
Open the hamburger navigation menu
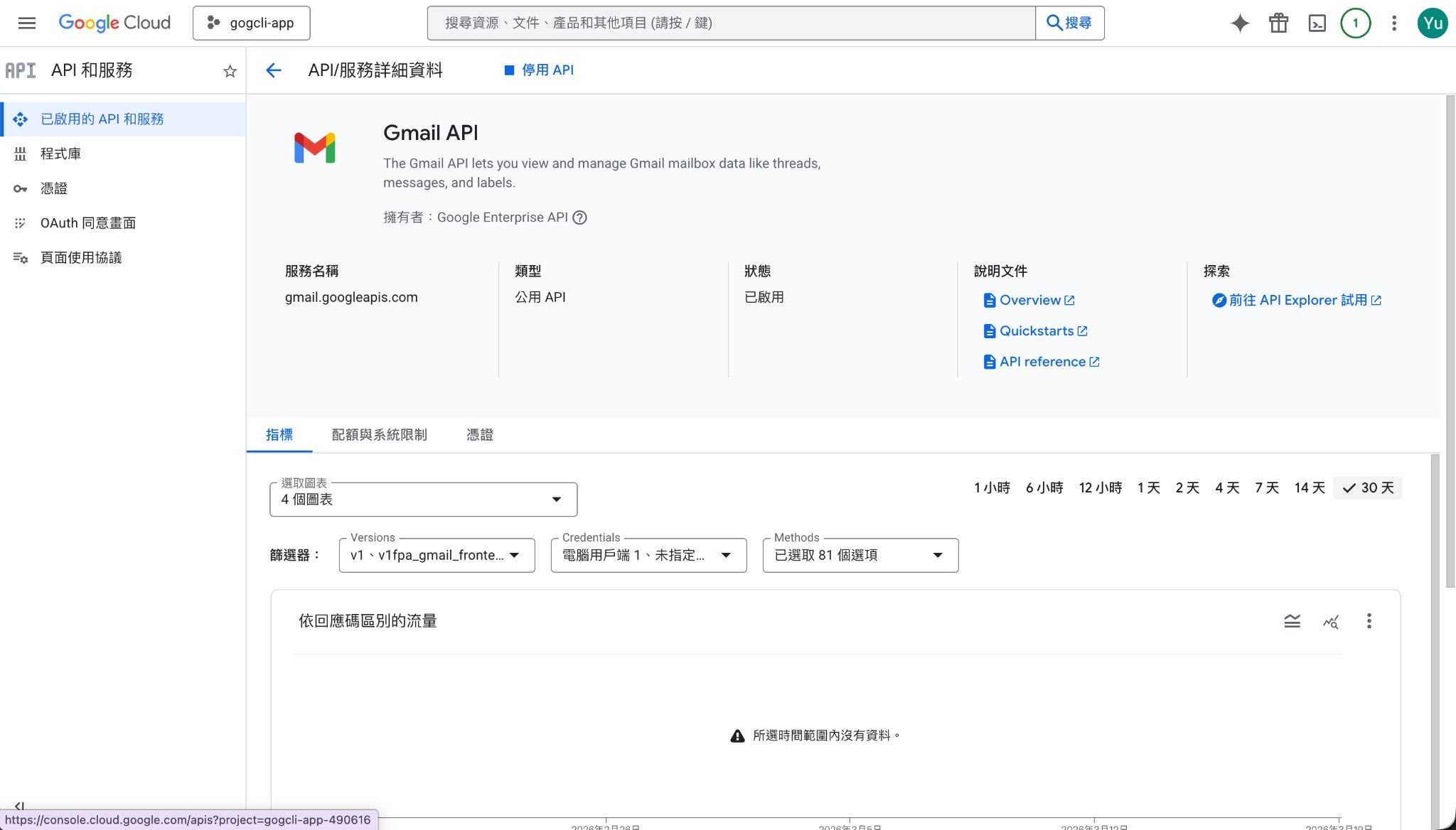[27, 23]
